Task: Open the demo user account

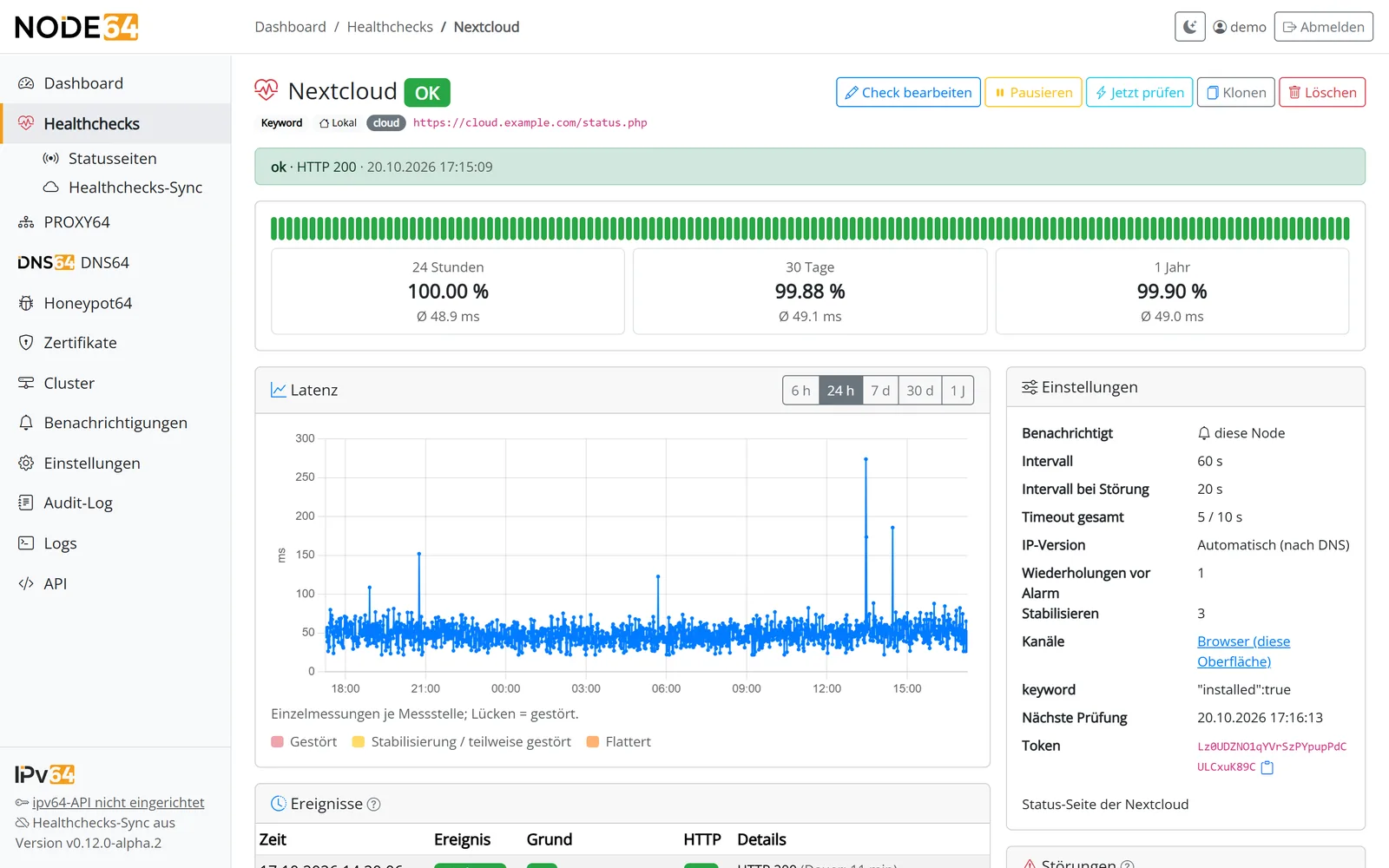Action: coord(1240,27)
